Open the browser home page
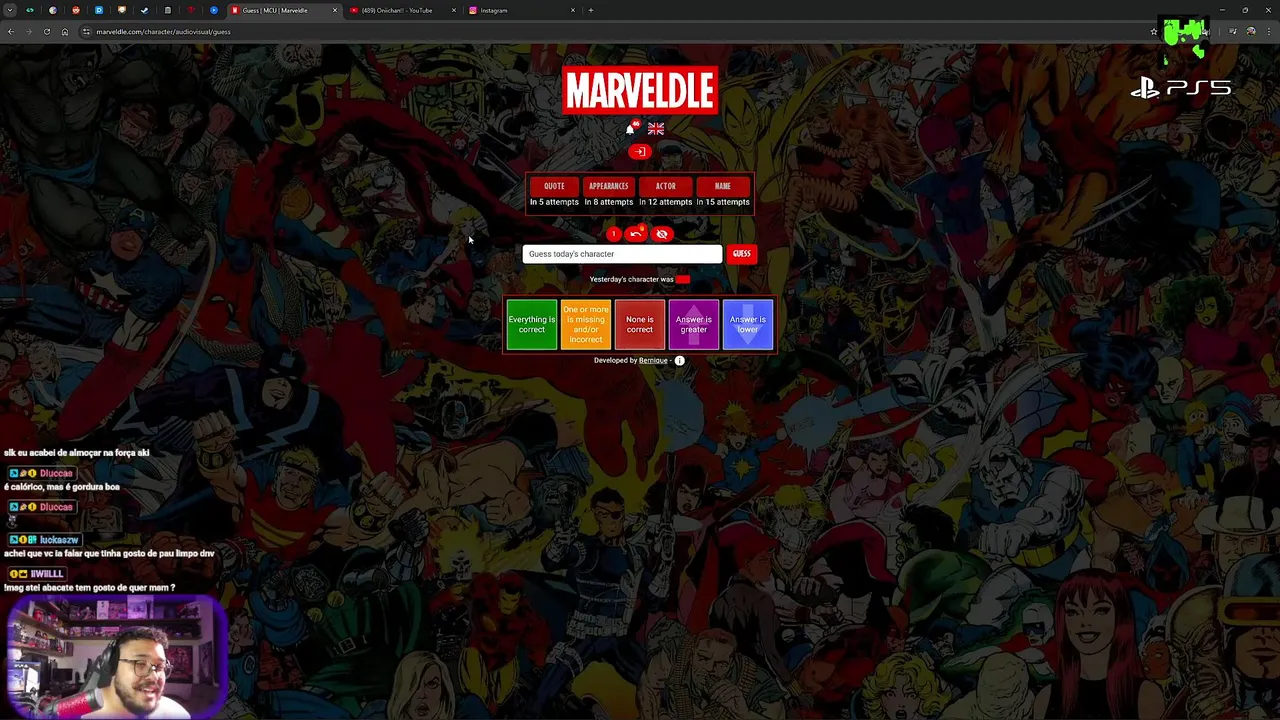This screenshot has height=720, width=1280. [65, 32]
